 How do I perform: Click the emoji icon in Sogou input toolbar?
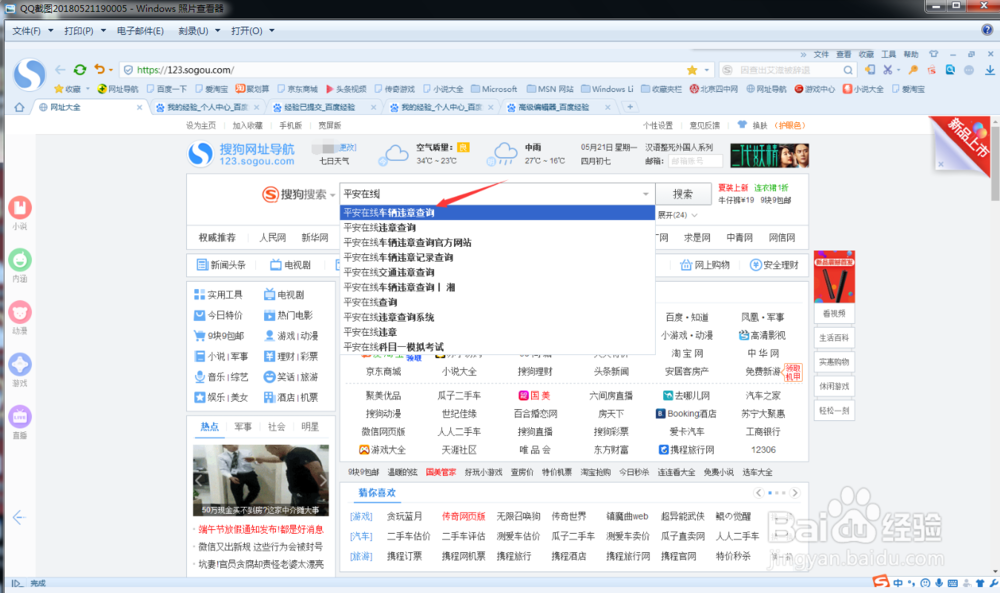coord(925,583)
